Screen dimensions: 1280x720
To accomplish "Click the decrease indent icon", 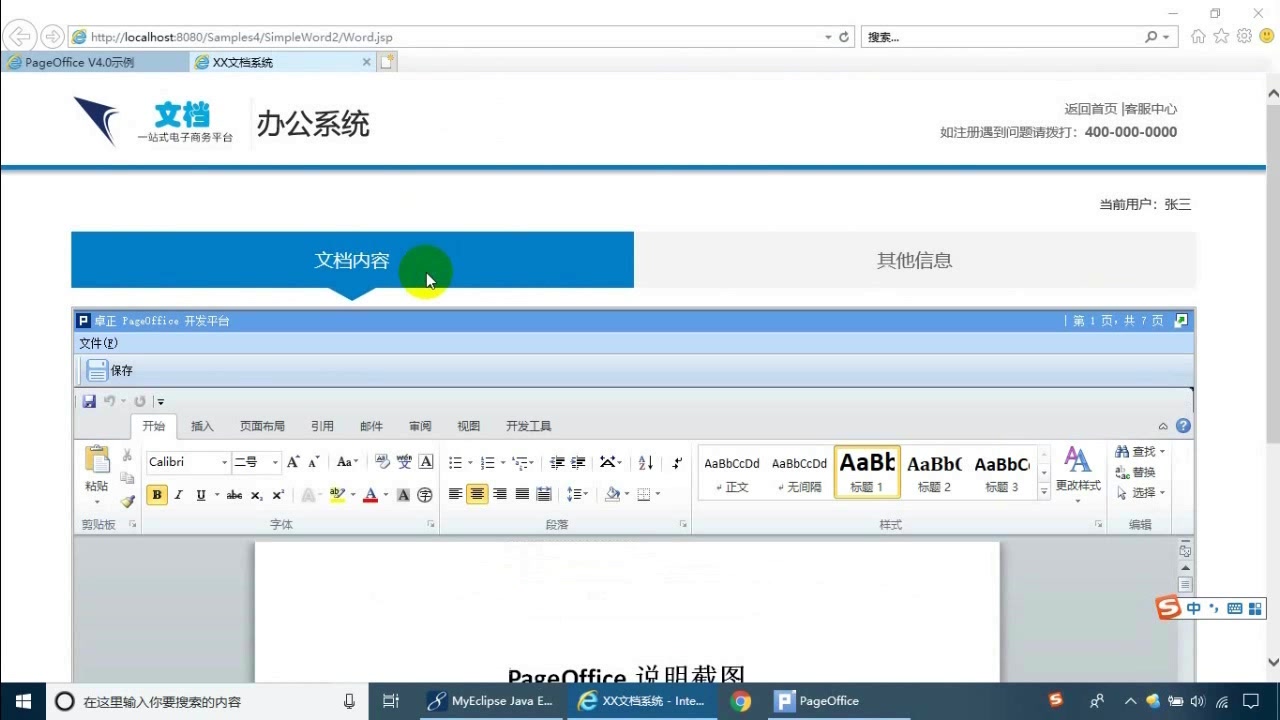I will tap(557, 462).
